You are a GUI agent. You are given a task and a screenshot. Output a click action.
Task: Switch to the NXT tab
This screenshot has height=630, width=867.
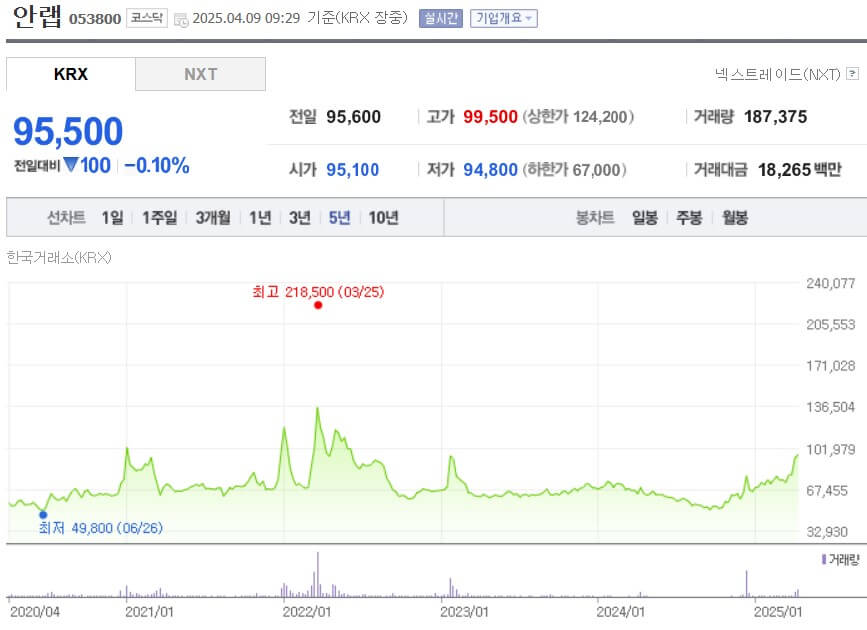pos(199,73)
